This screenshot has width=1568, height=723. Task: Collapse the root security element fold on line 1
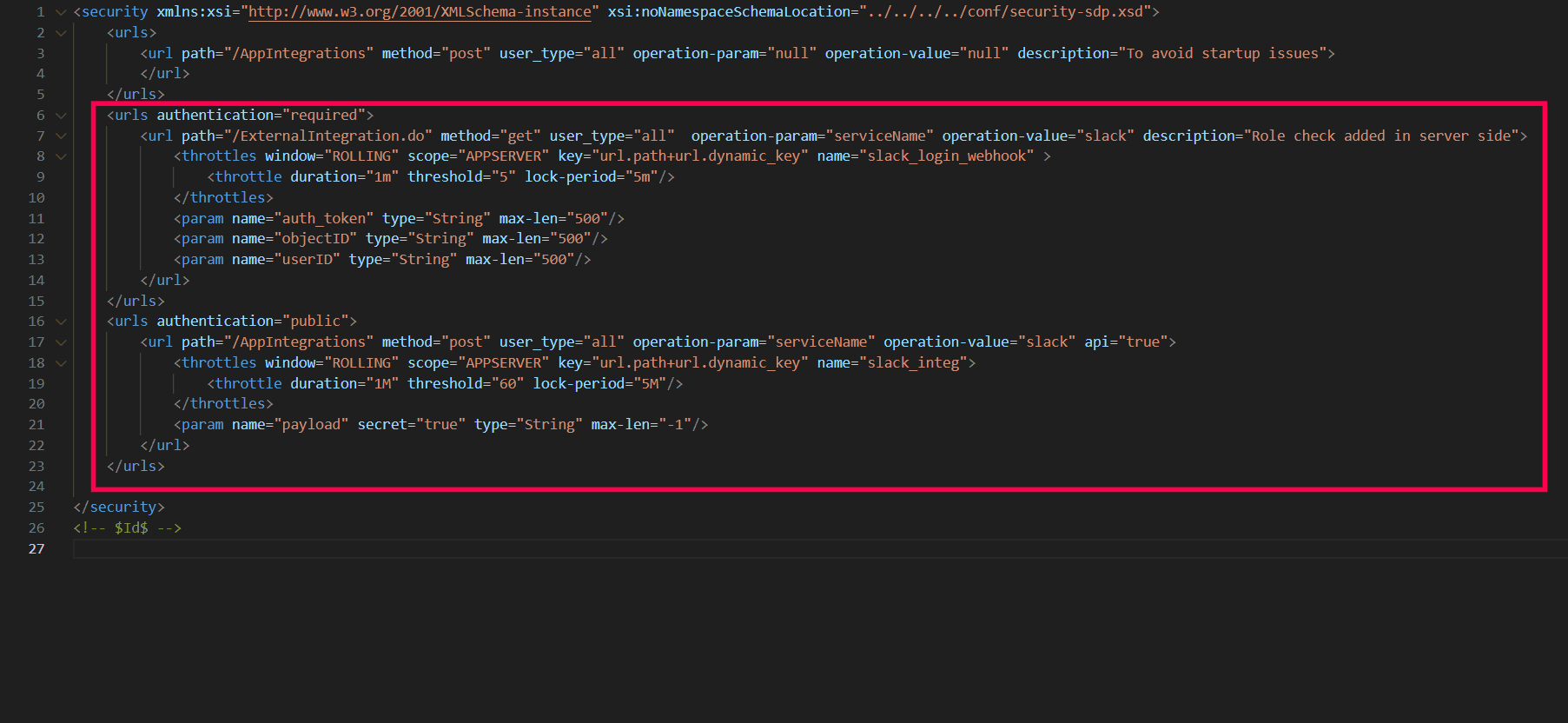61,12
